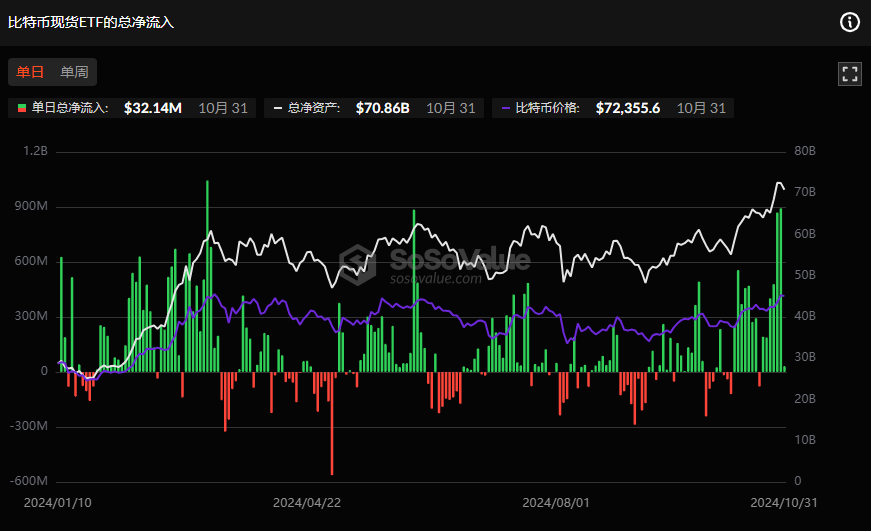Click the purple 比特币价格 legend line marker
Screen dimensions: 871x531
(505, 108)
